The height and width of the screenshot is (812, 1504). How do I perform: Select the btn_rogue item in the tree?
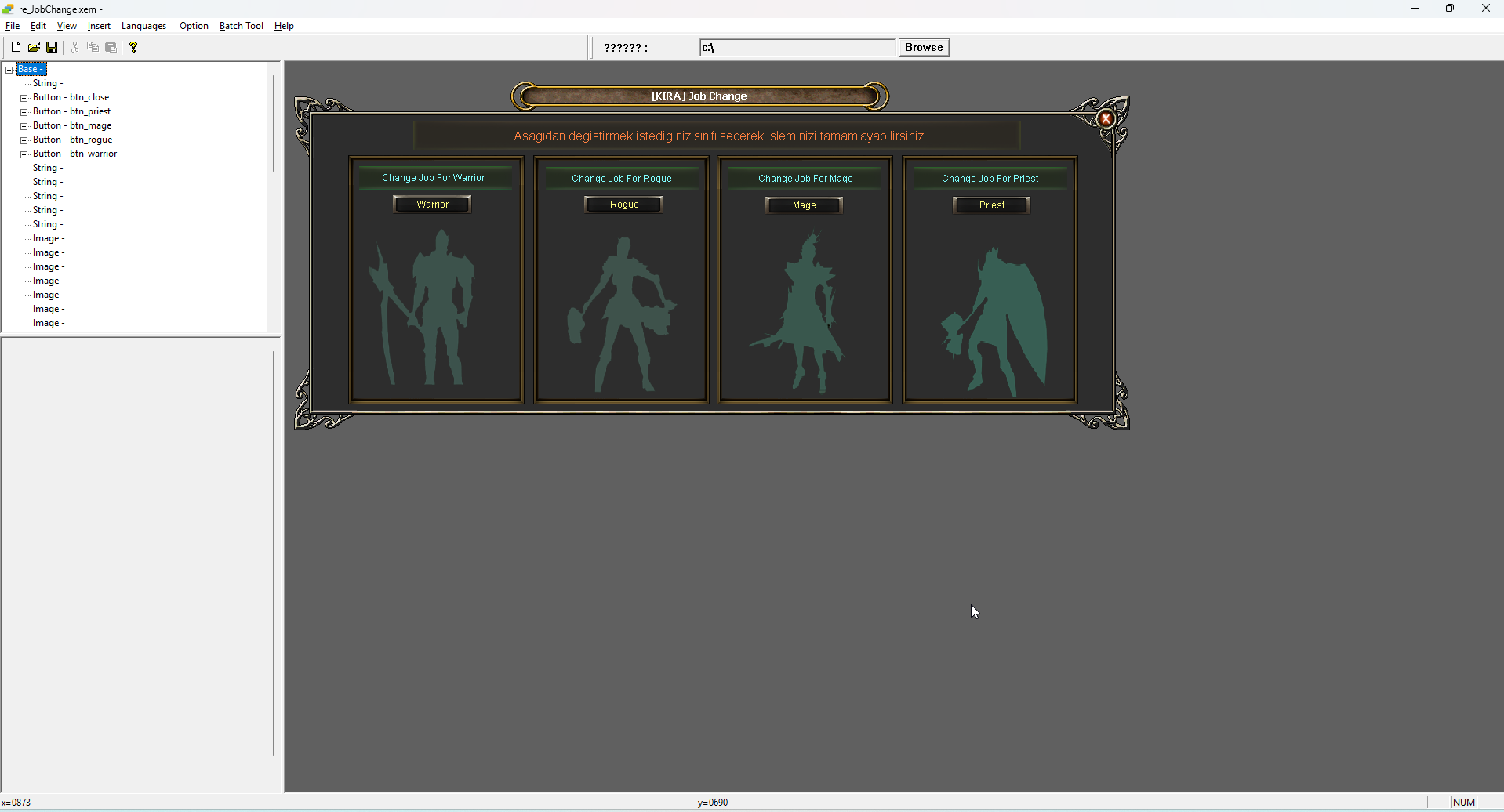coord(73,140)
